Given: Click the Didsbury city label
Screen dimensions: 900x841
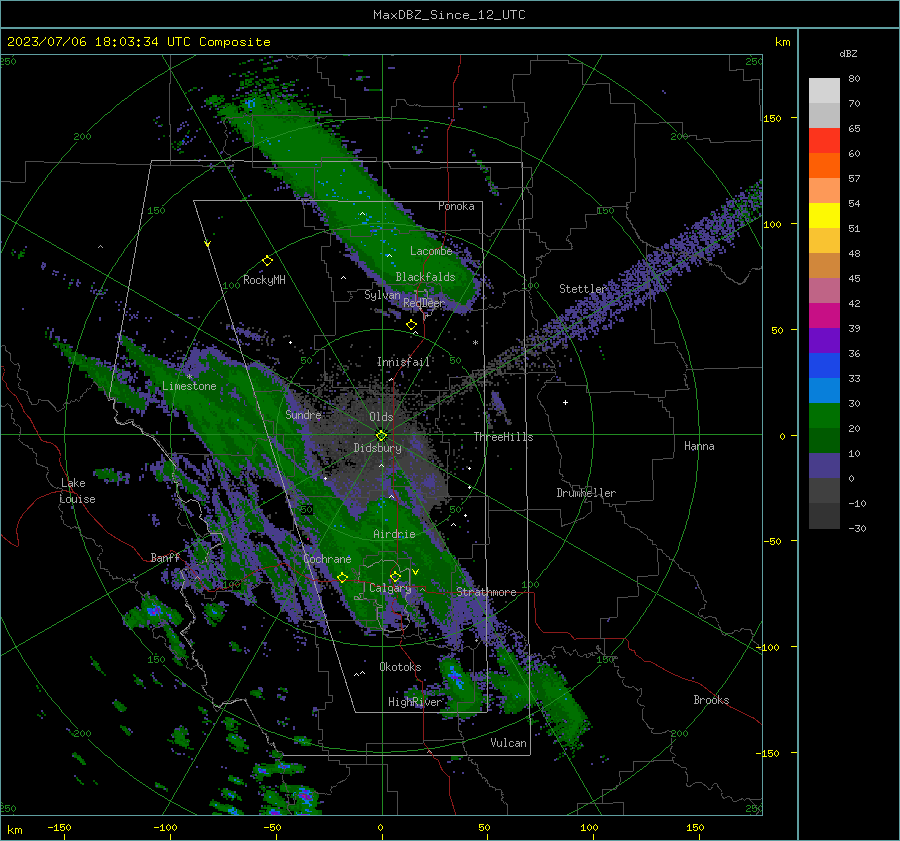Looking at the screenshot, I should click(x=377, y=448).
